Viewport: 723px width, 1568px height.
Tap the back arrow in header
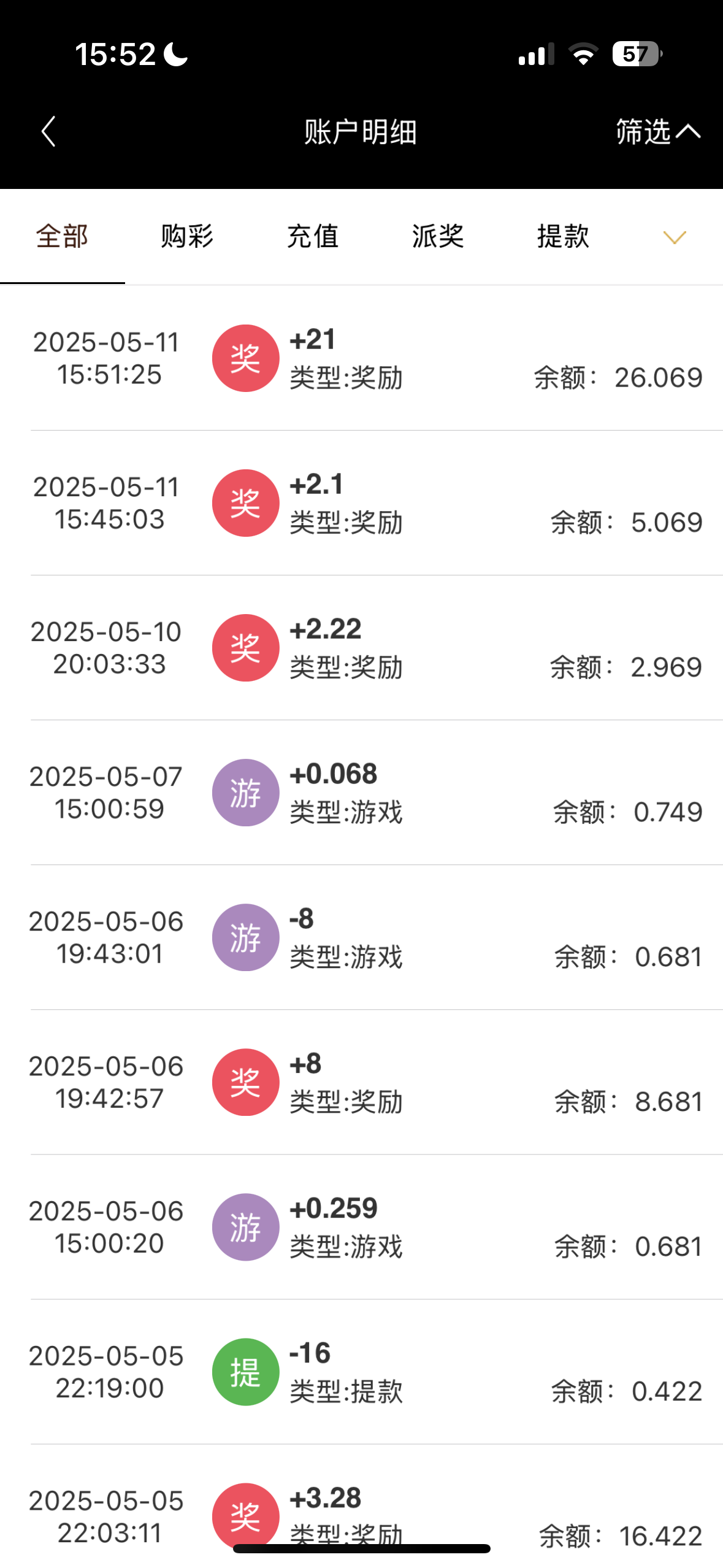click(x=48, y=132)
